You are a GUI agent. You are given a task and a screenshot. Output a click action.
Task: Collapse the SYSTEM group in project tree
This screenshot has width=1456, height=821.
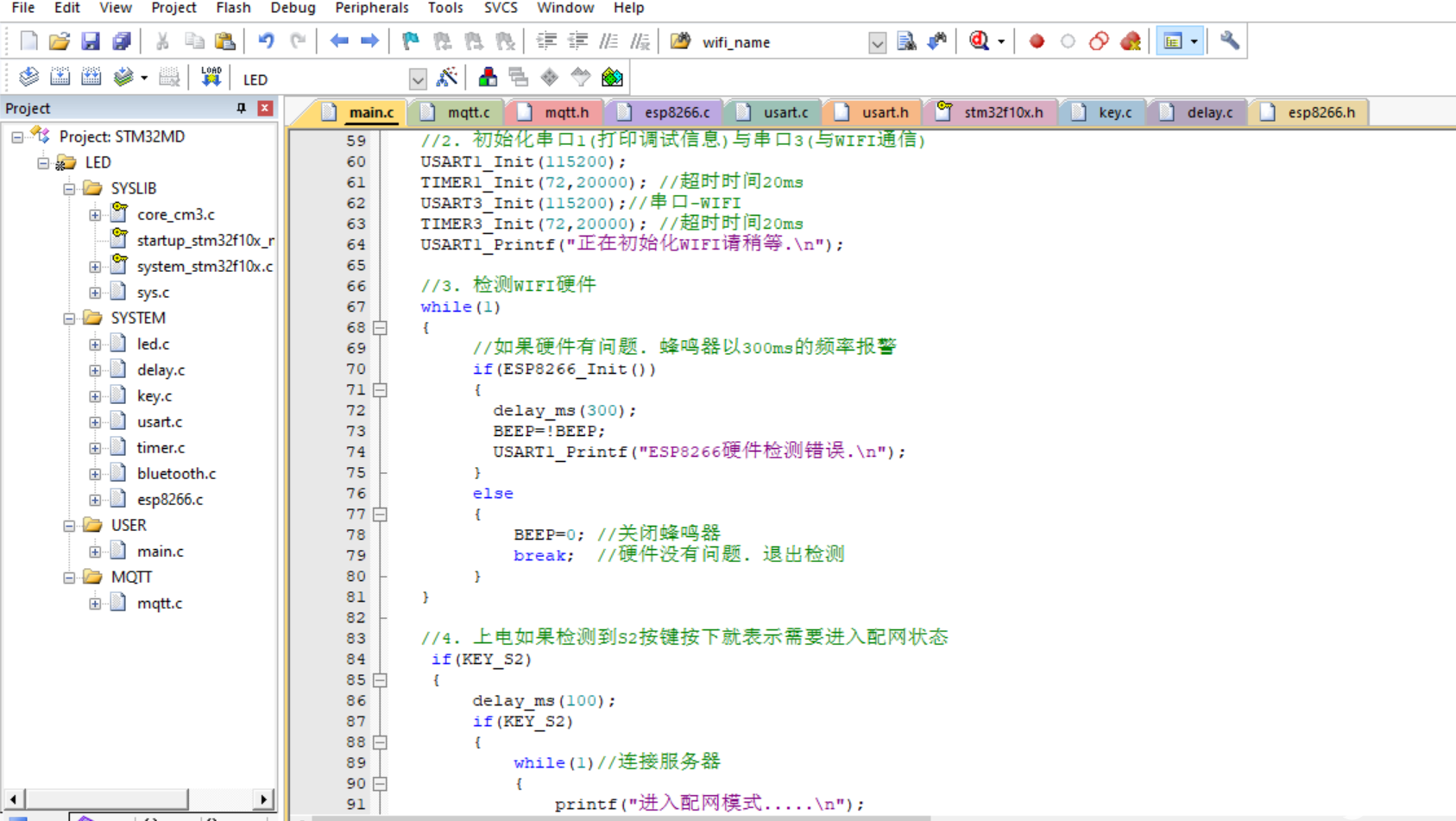(x=69, y=319)
